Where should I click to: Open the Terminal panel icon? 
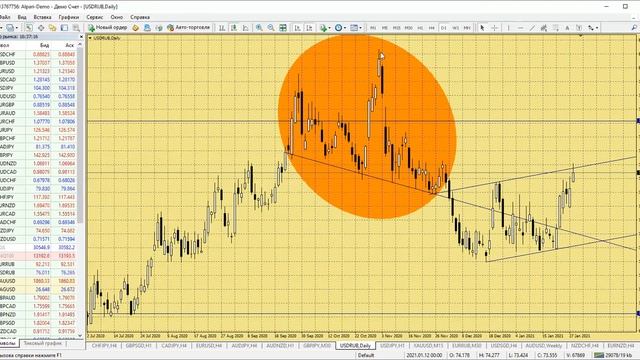[64, 28]
